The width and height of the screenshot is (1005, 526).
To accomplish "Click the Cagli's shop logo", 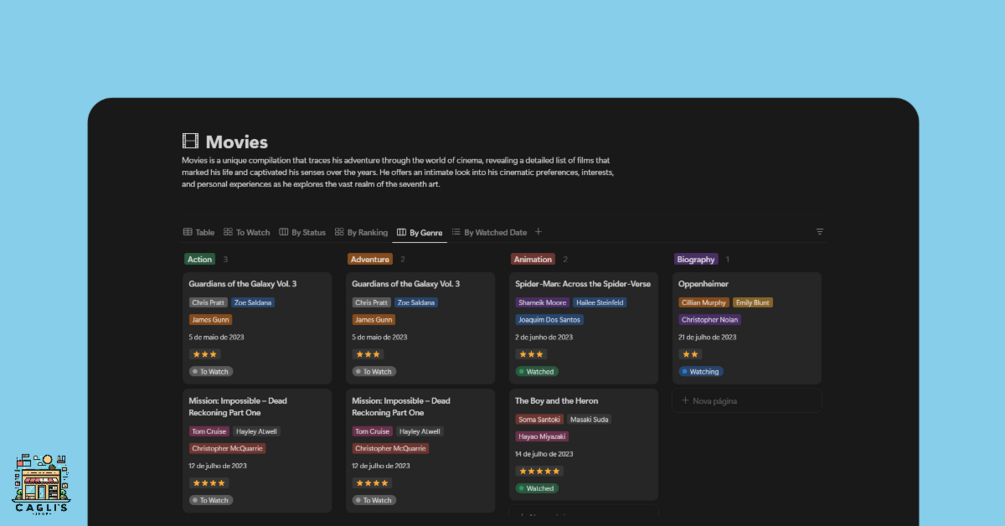I will pyautogui.click(x=41, y=484).
